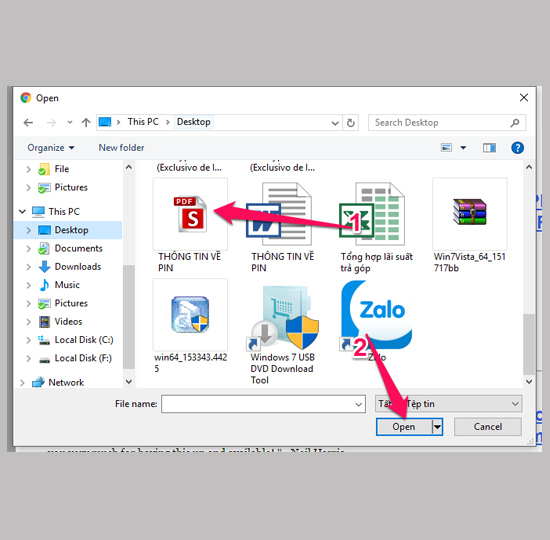Click the Downloads folder icon in sidebar

coord(45,267)
